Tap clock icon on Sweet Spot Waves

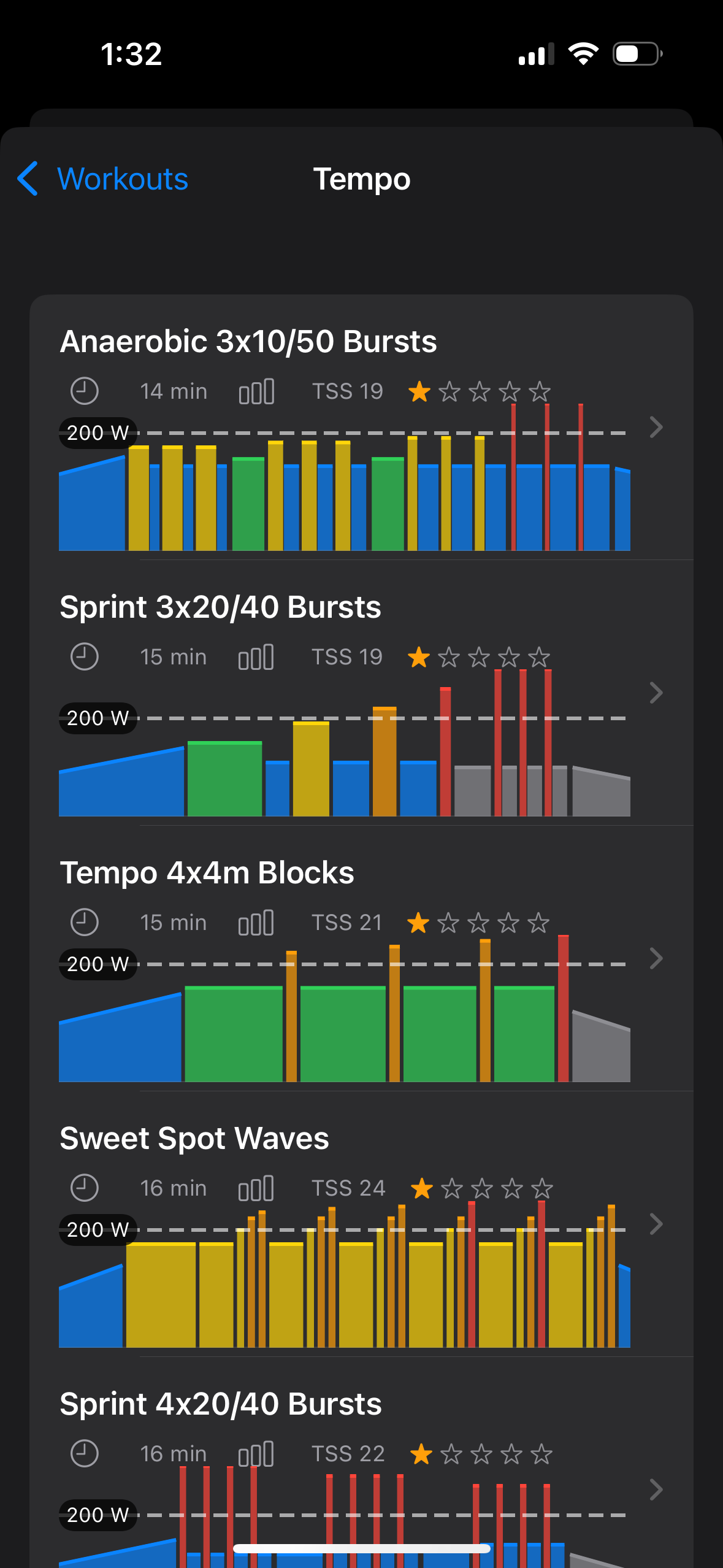[85, 1188]
